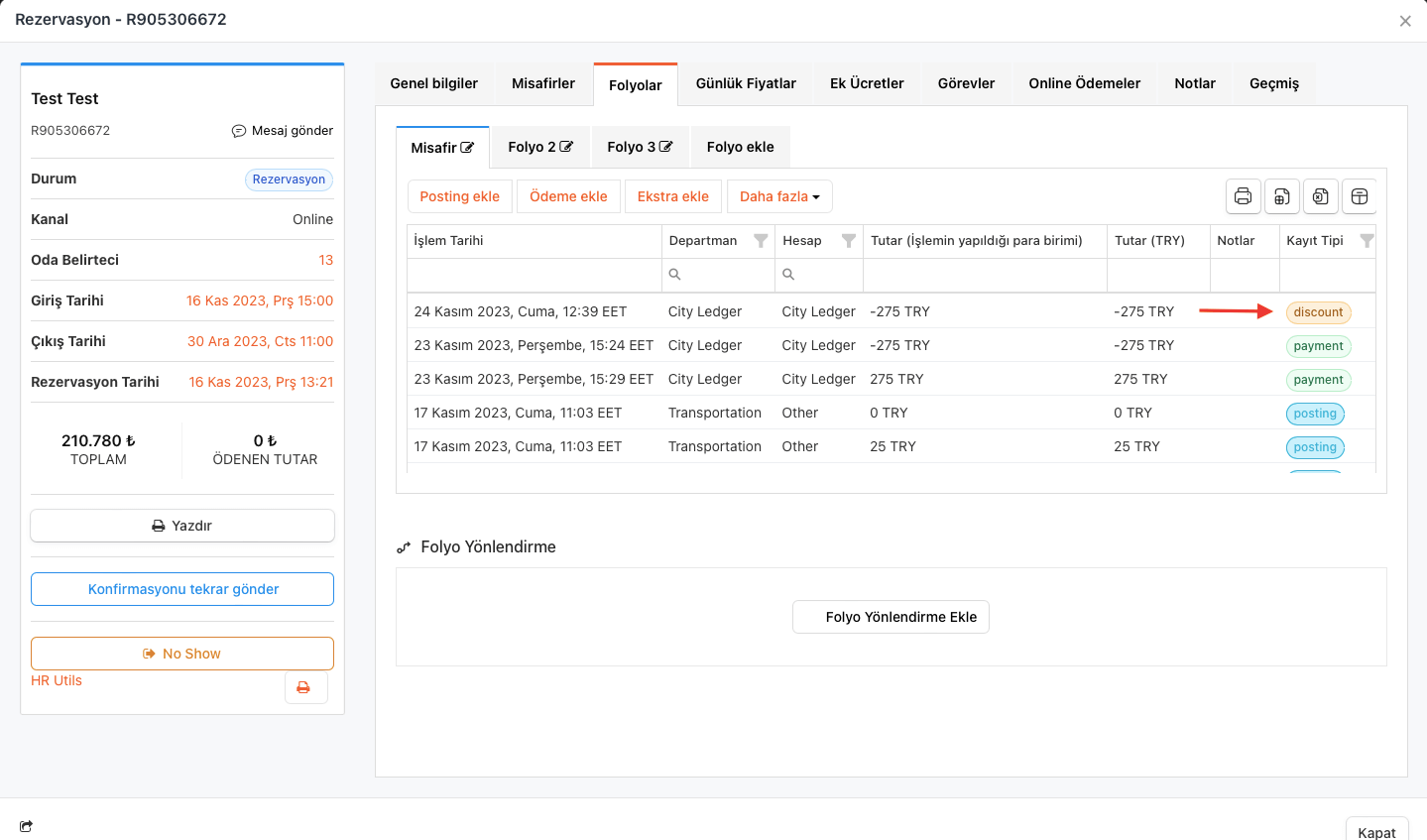This screenshot has height=840, width=1427.
Task: Click edit icon on Folyo 2 tab
Action: (x=566, y=147)
